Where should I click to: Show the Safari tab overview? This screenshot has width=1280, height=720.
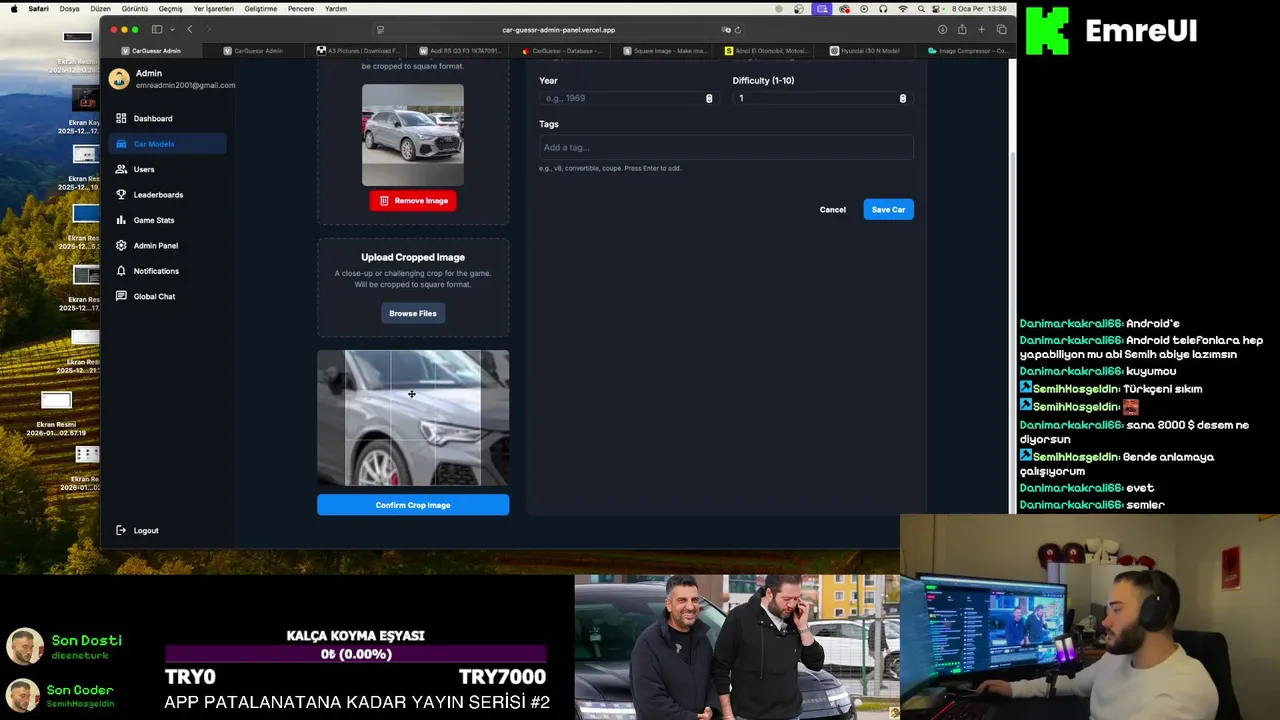1001,30
